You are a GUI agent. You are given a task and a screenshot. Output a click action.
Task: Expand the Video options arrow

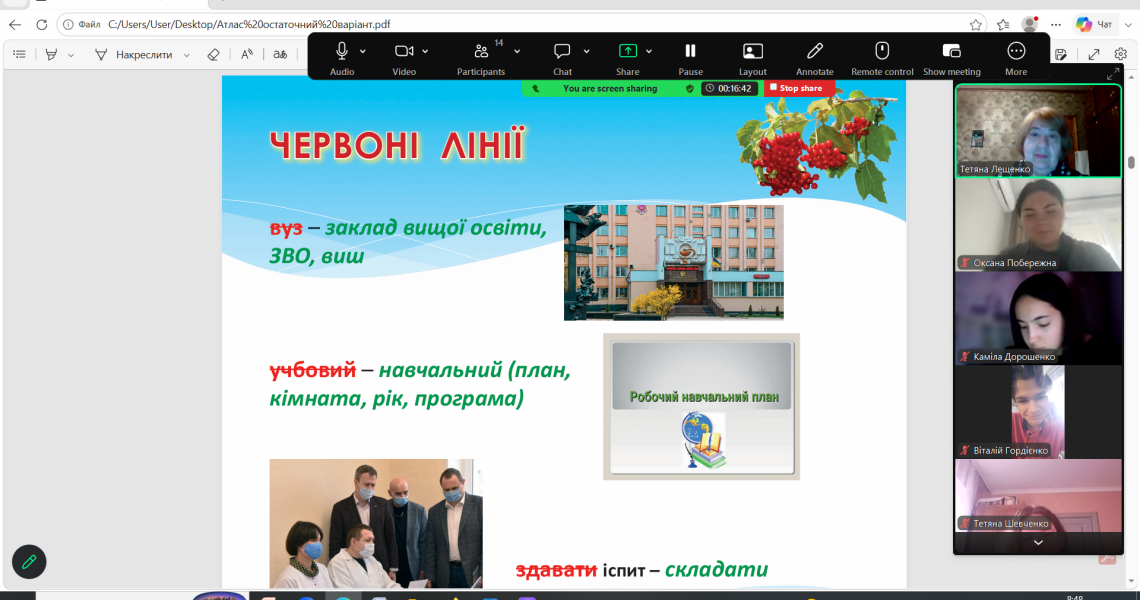coord(425,52)
